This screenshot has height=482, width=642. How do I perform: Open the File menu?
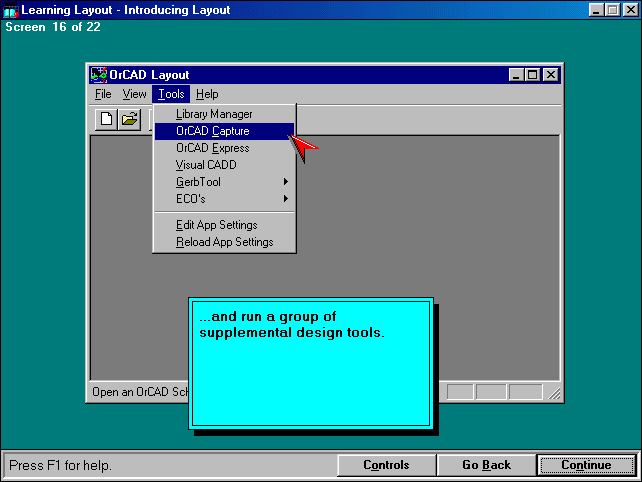click(x=103, y=94)
